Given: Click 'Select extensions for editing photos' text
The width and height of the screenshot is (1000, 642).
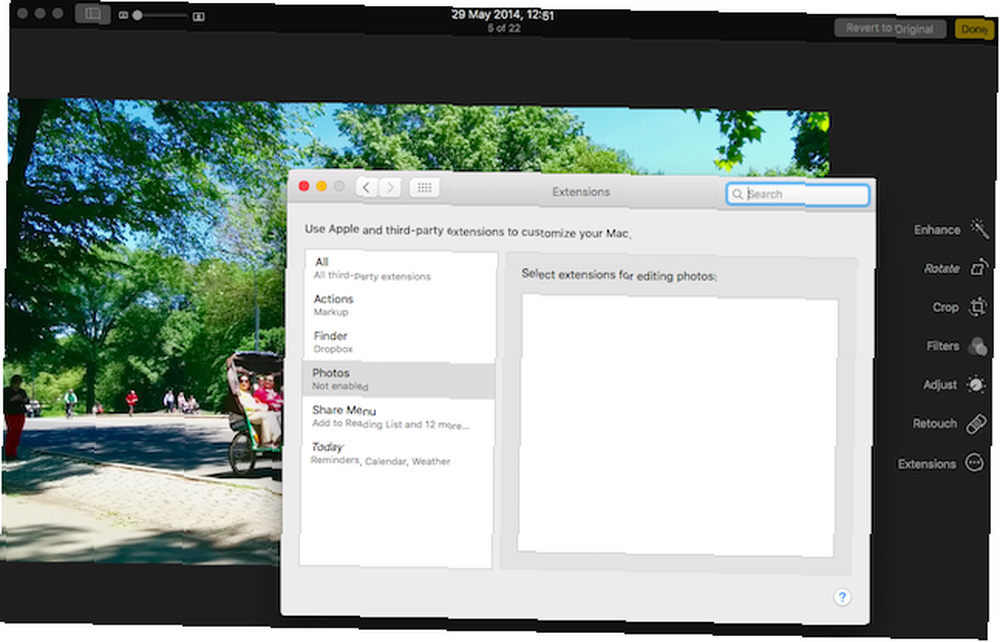Looking at the screenshot, I should [x=619, y=275].
